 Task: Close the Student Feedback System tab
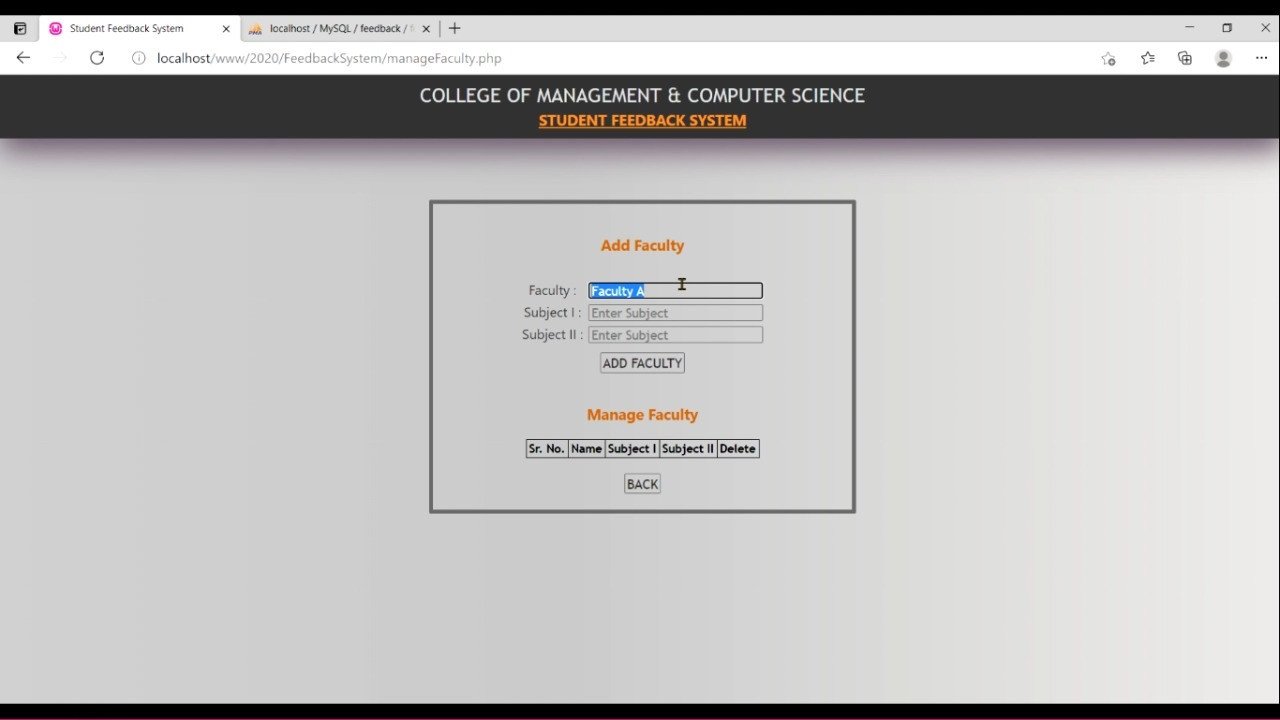coord(226,28)
